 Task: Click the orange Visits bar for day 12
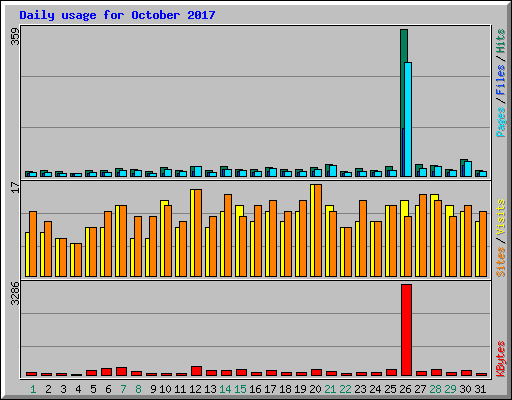pos(198,233)
